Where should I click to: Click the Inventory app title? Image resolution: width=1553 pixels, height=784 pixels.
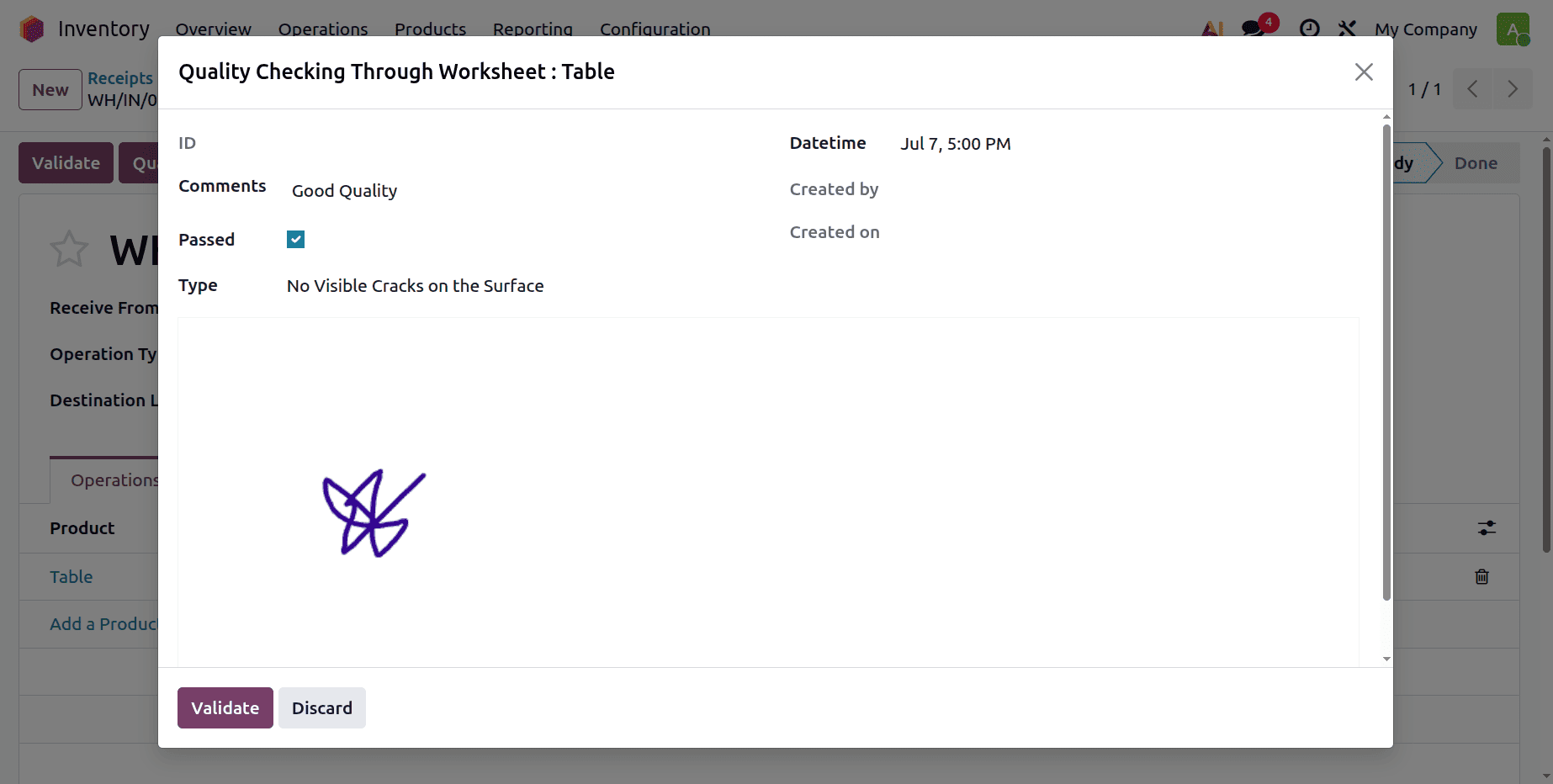point(103,29)
